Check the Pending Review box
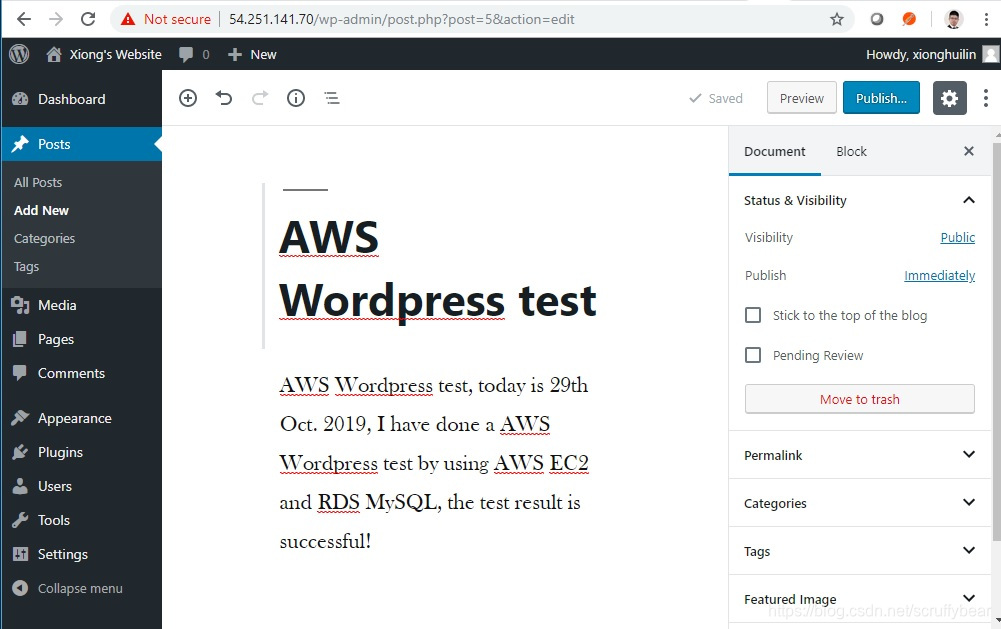Screen dimensions: 1001x629 [753, 355]
